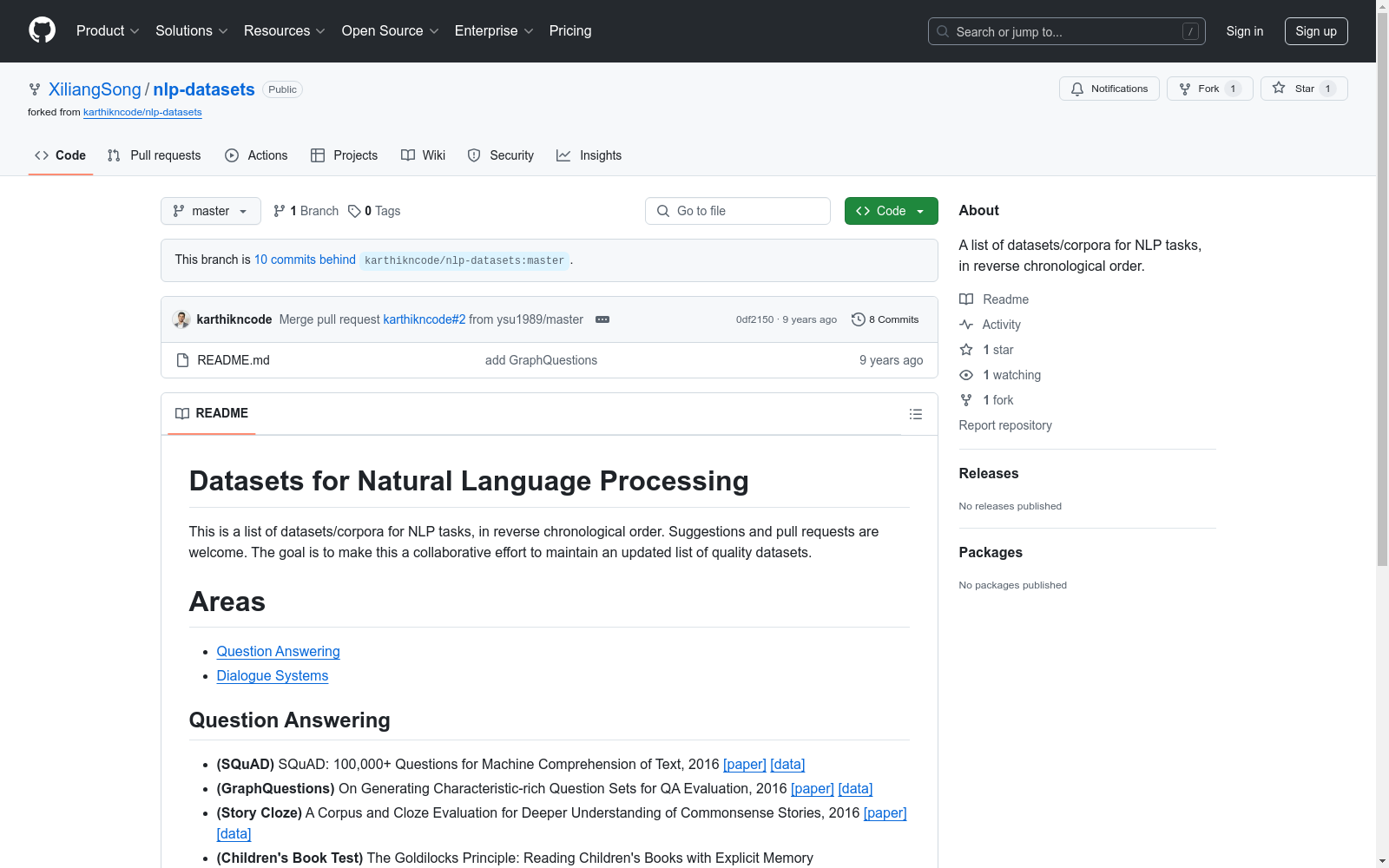Image resolution: width=1389 pixels, height=868 pixels.
Task: Open the Actions tab
Action: click(x=256, y=155)
